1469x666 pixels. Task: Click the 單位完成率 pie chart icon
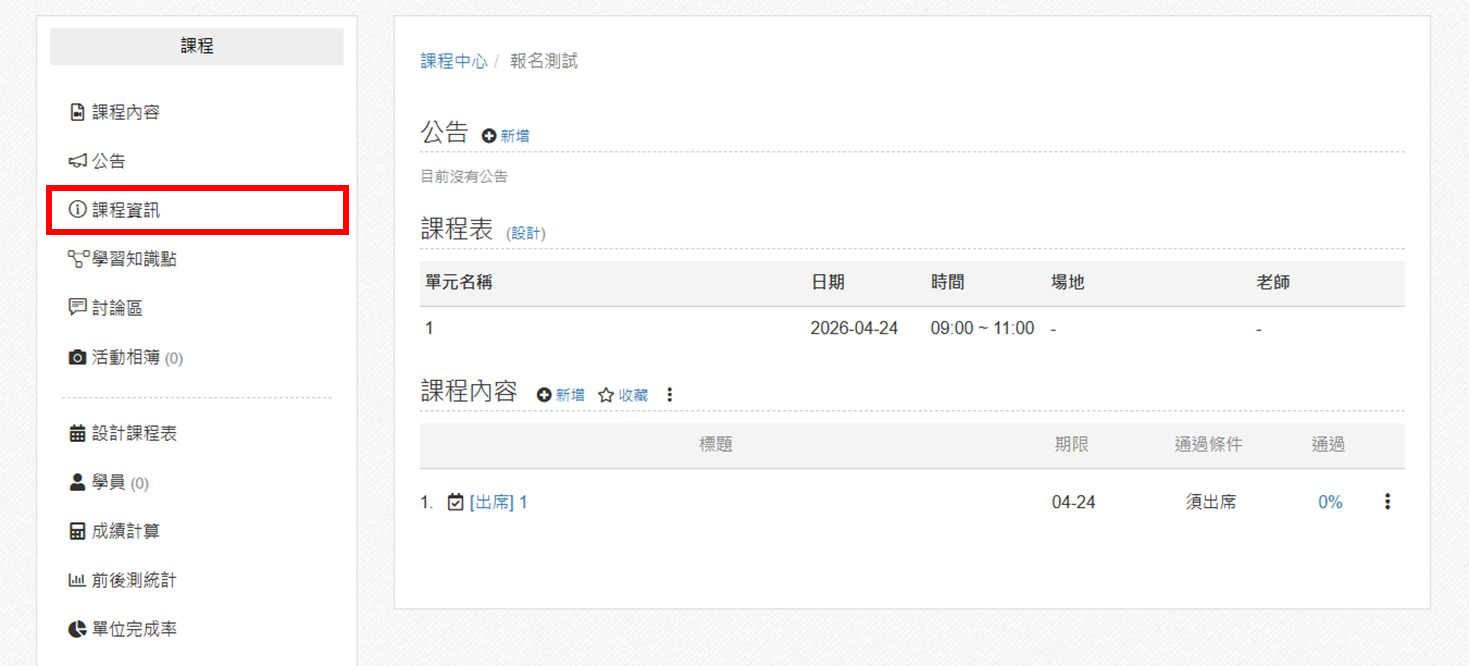77,630
